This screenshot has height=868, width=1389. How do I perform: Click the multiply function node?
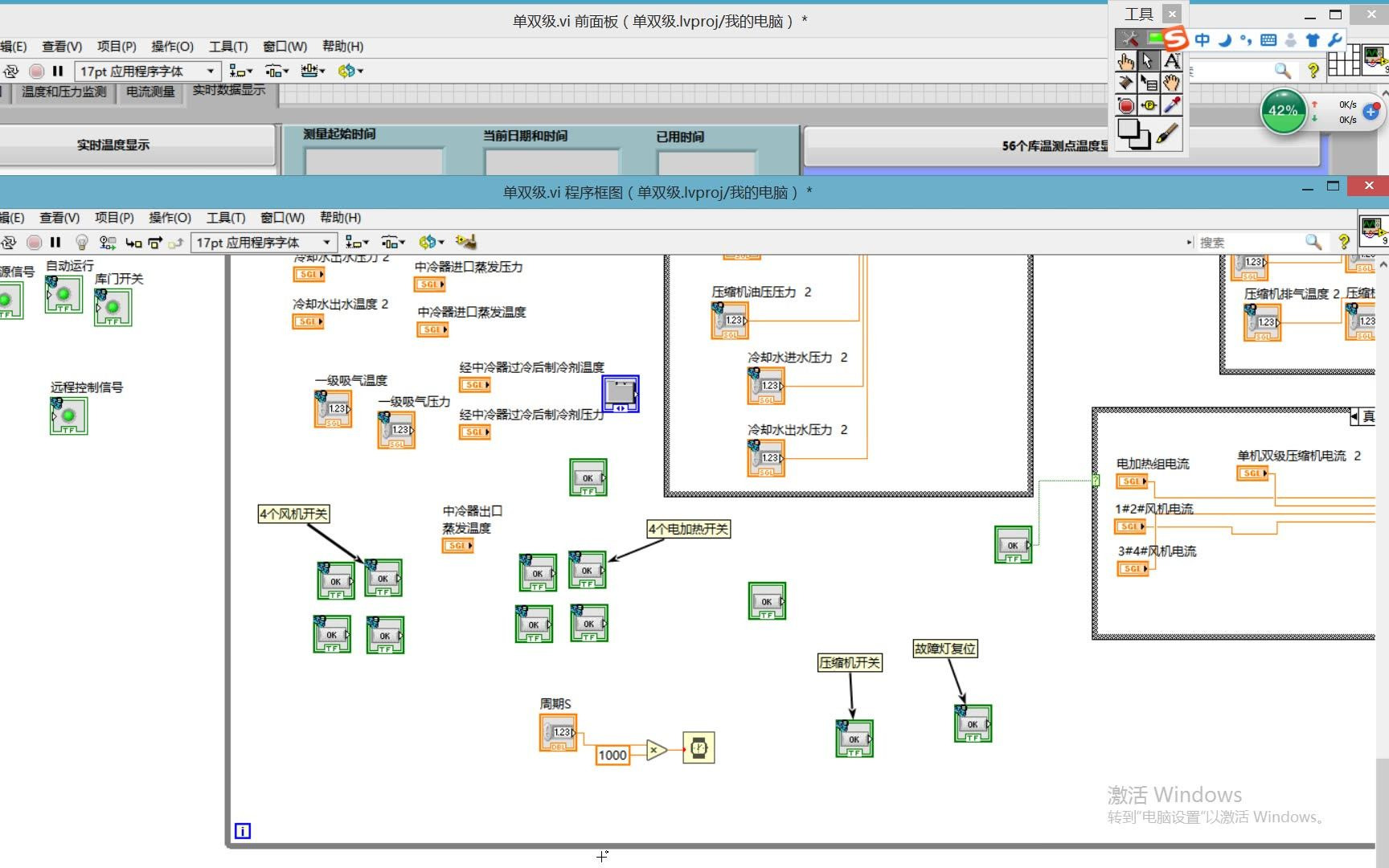click(x=657, y=750)
